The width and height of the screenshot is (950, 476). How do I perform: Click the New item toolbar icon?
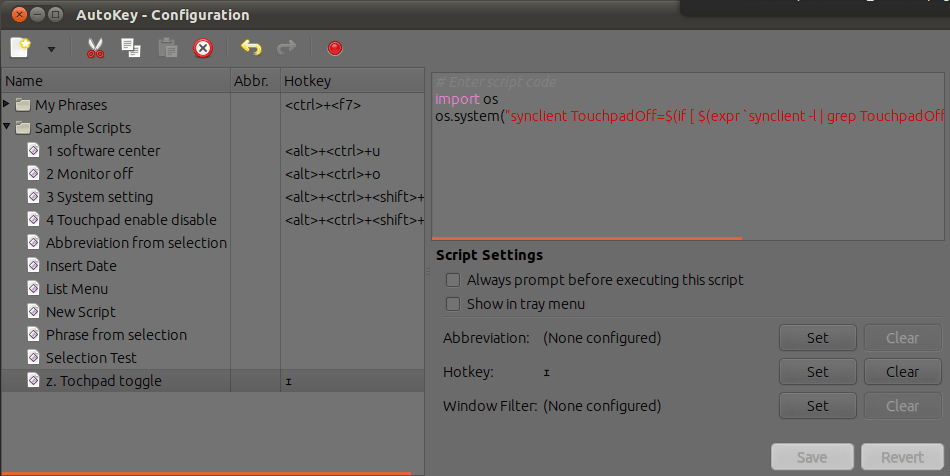tap(21, 48)
